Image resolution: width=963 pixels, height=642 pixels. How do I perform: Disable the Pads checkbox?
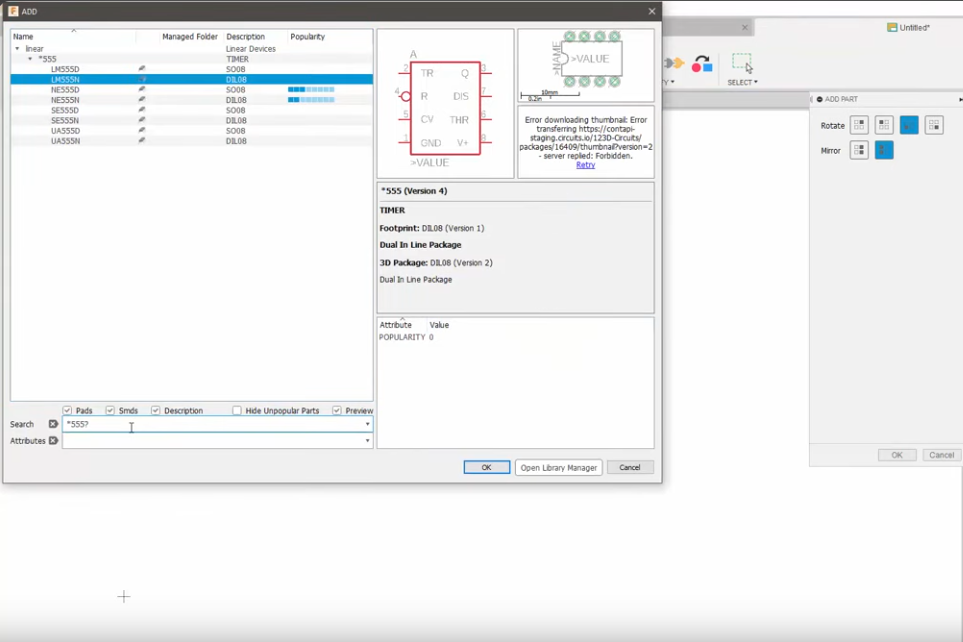pyautogui.click(x=68, y=410)
